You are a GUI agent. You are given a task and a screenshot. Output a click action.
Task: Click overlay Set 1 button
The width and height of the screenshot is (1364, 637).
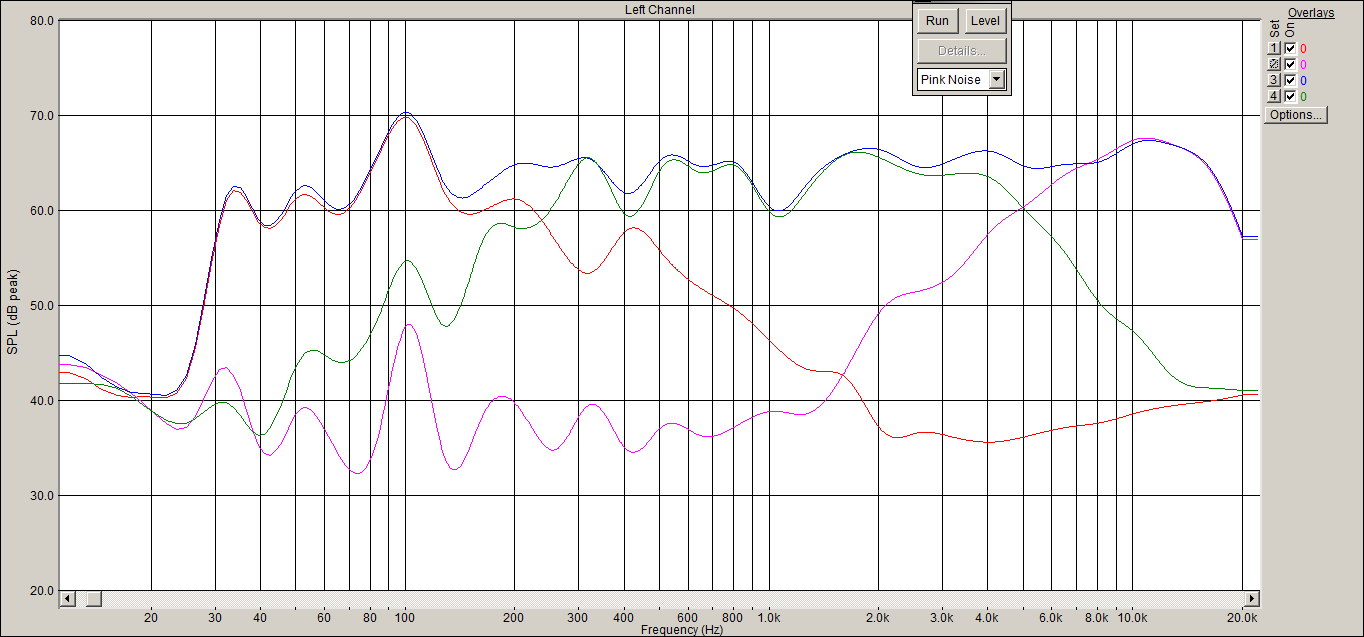click(x=1274, y=48)
